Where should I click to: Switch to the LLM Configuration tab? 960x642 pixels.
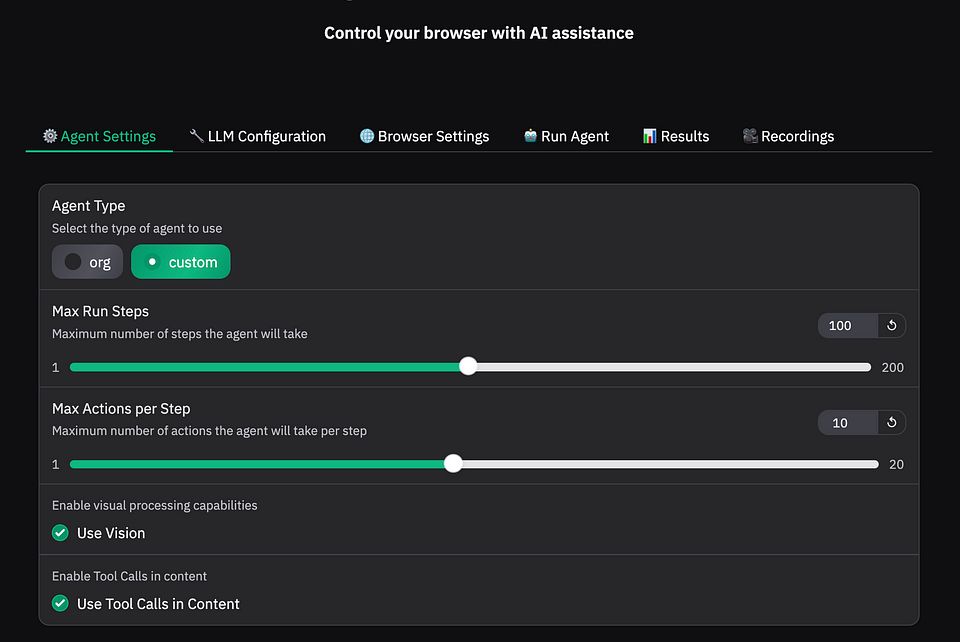(x=266, y=136)
